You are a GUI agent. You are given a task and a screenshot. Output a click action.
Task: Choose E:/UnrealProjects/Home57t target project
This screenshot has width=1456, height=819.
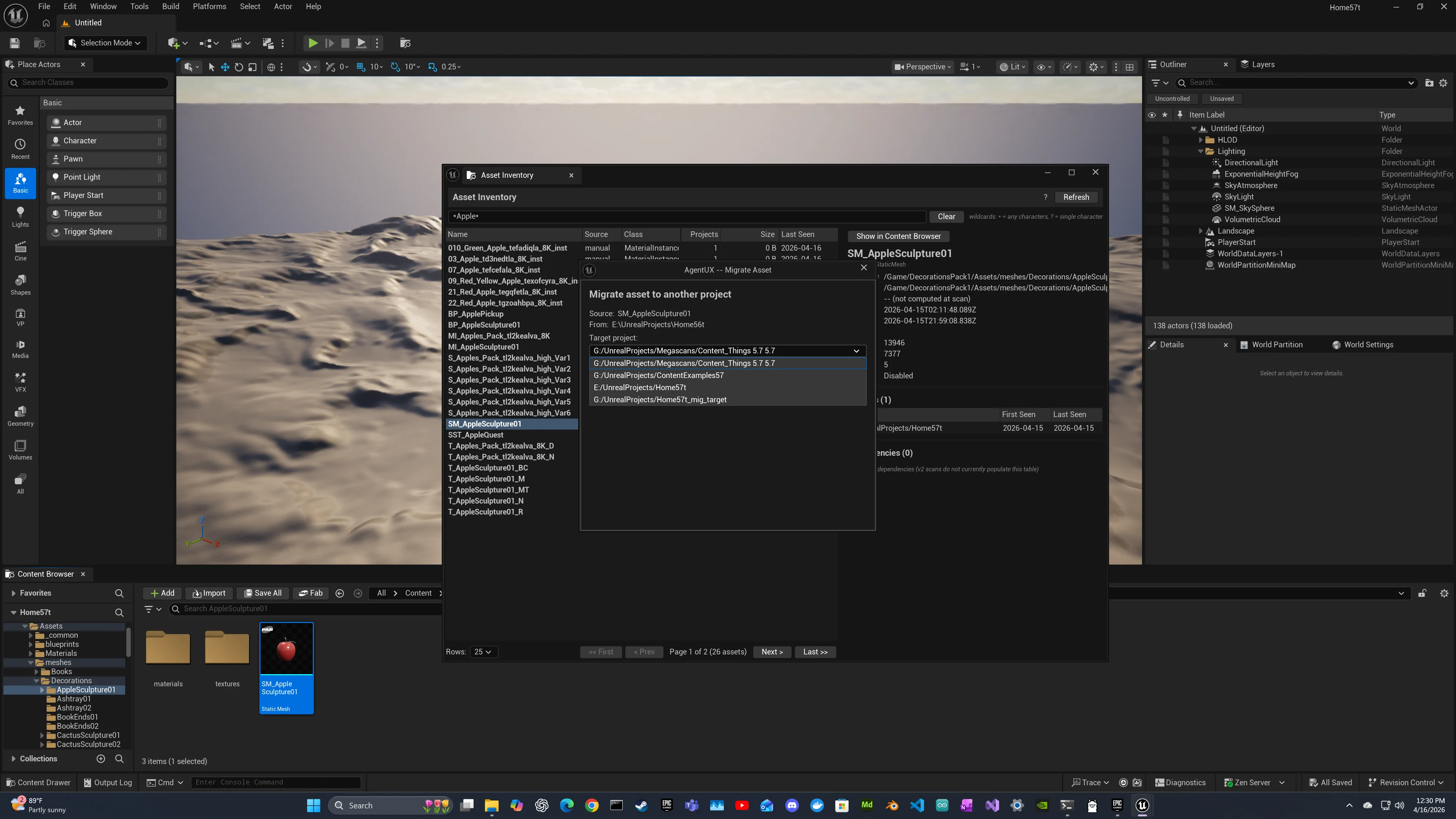click(728, 388)
